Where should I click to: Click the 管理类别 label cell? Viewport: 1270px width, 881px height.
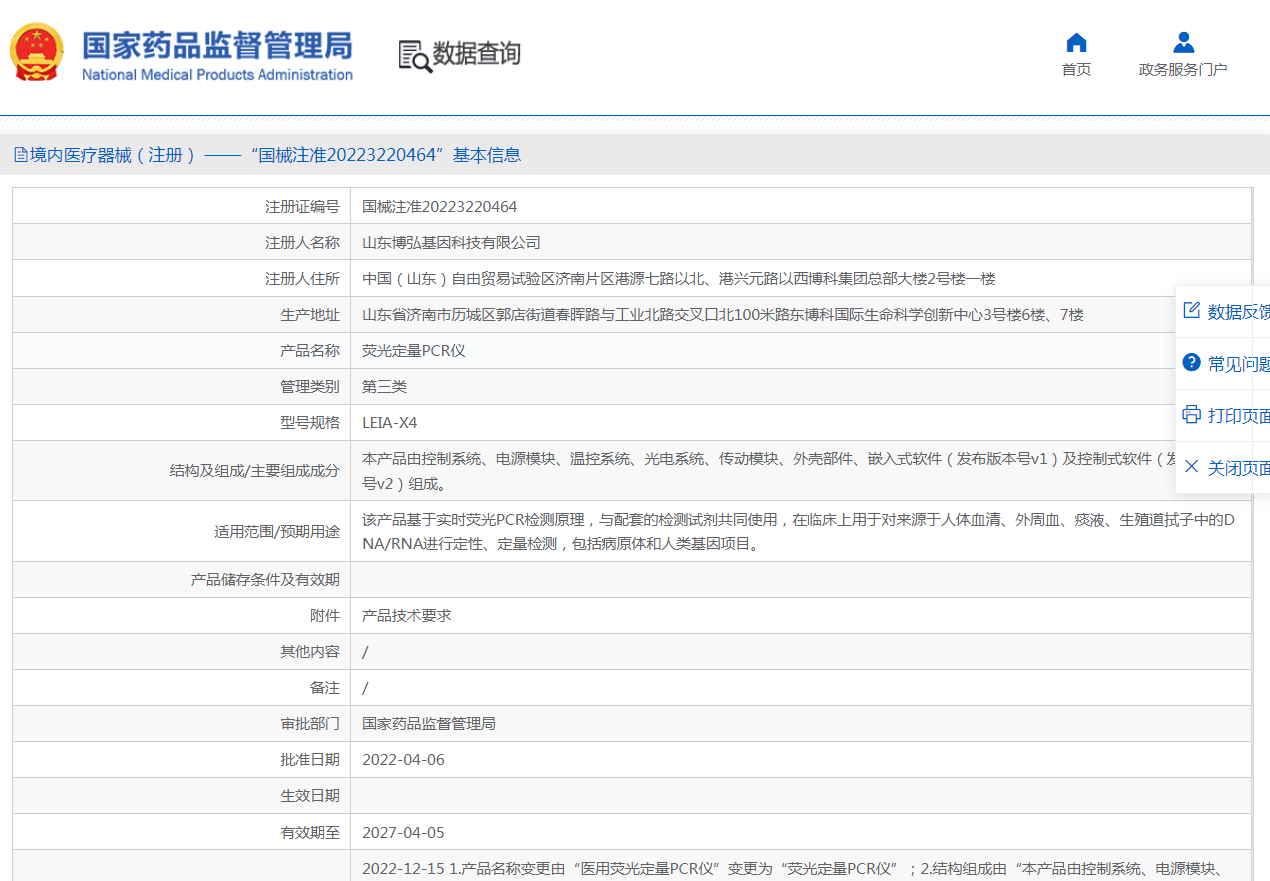coord(182,387)
